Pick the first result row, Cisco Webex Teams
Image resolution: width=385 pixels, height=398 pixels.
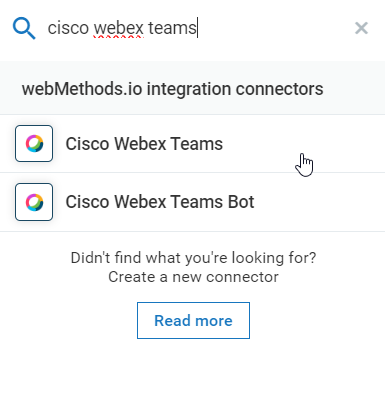click(x=192, y=144)
